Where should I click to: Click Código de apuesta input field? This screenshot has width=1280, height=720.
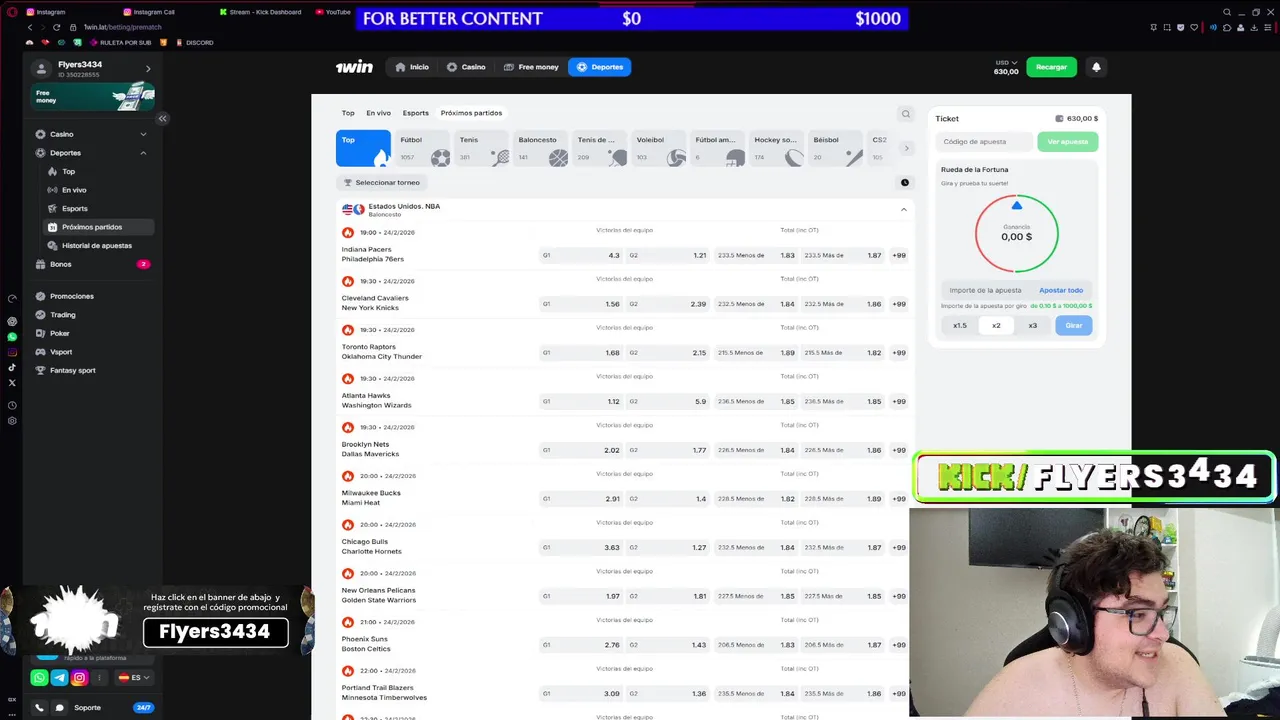pyautogui.click(x=984, y=142)
